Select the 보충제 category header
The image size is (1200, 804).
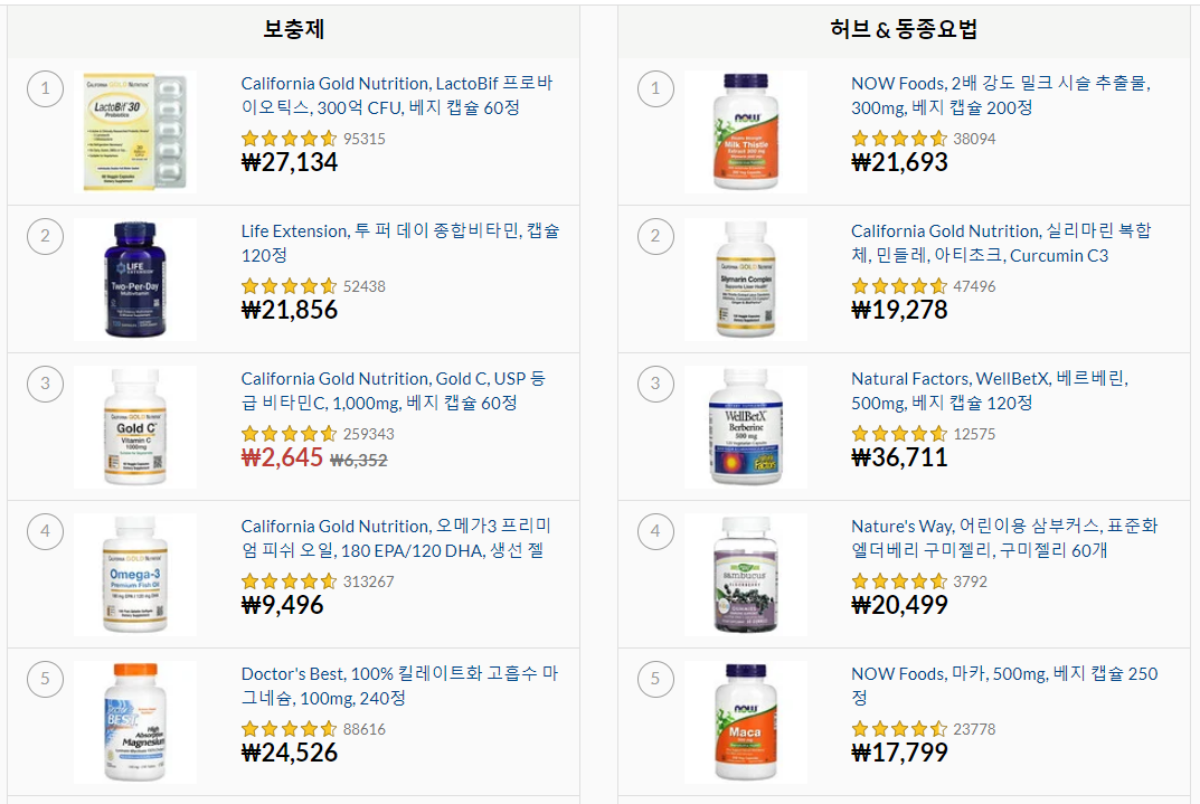(x=293, y=30)
